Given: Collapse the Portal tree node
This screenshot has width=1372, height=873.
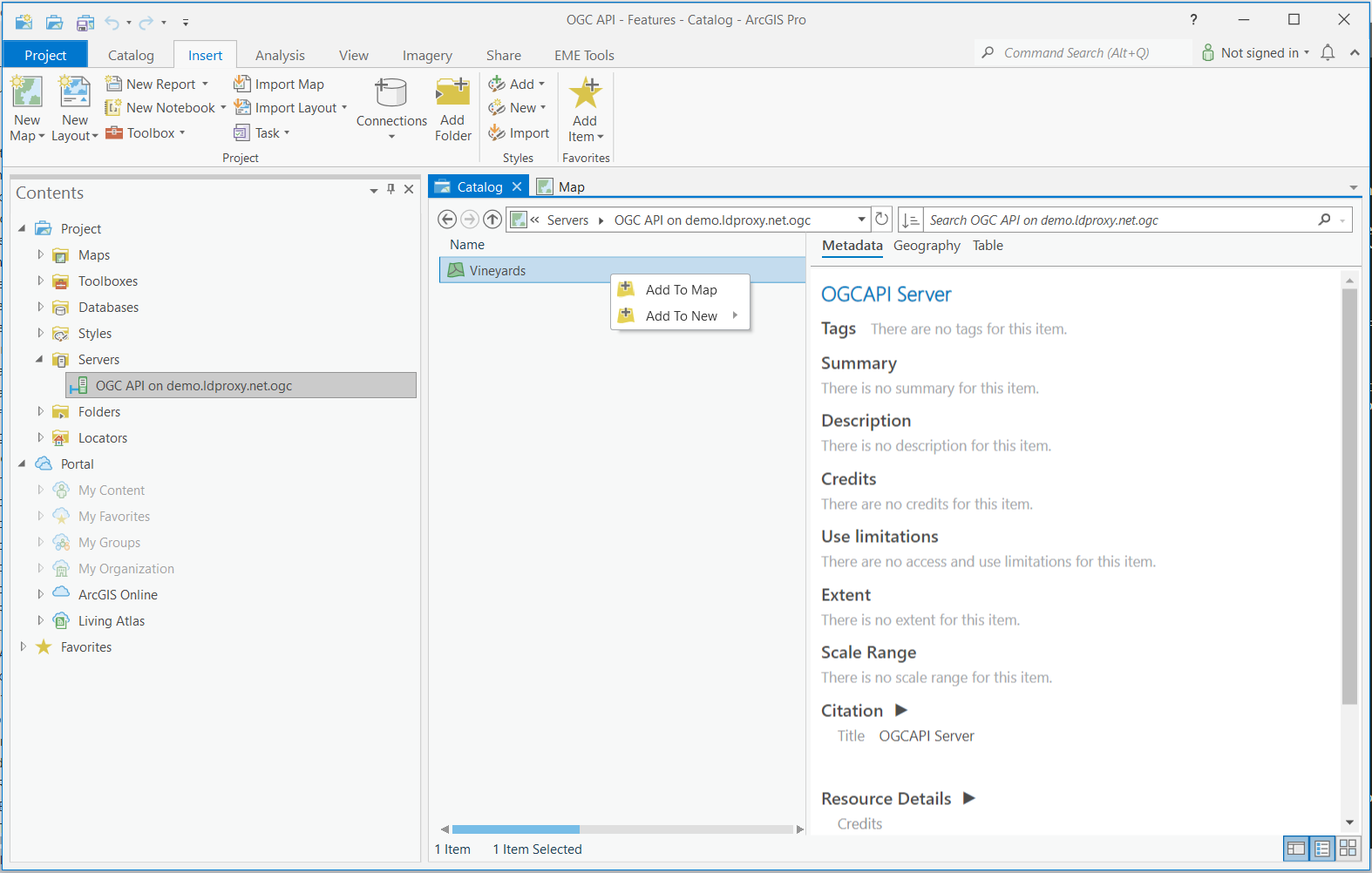Looking at the screenshot, I should tap(22, 464).
